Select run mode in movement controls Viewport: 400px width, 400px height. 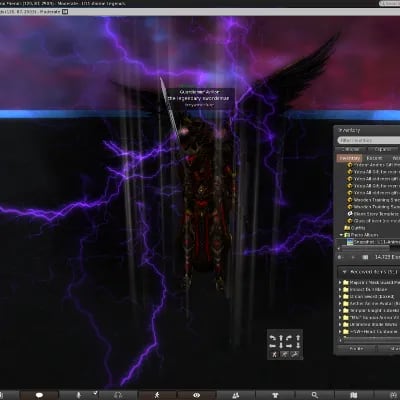pyautogui.click(x=284, y=354)
